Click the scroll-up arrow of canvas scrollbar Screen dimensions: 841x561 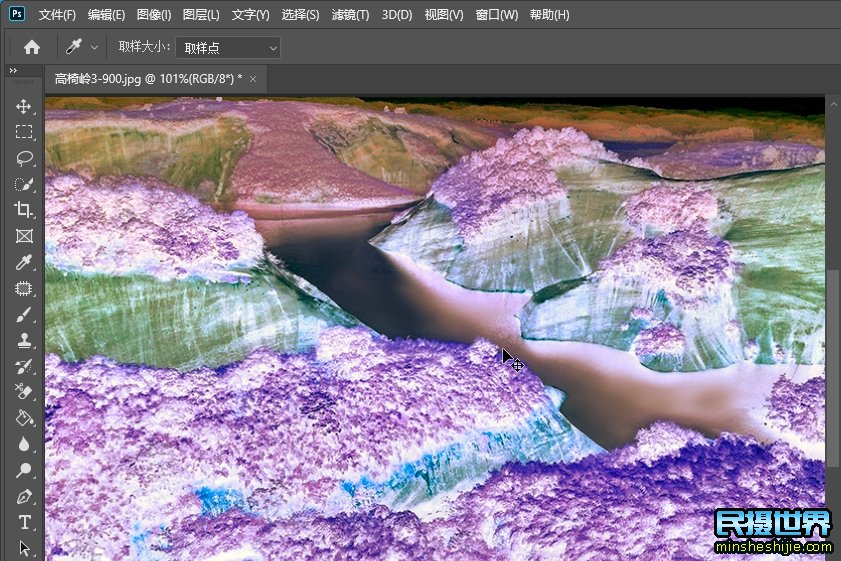pos(833,104)
